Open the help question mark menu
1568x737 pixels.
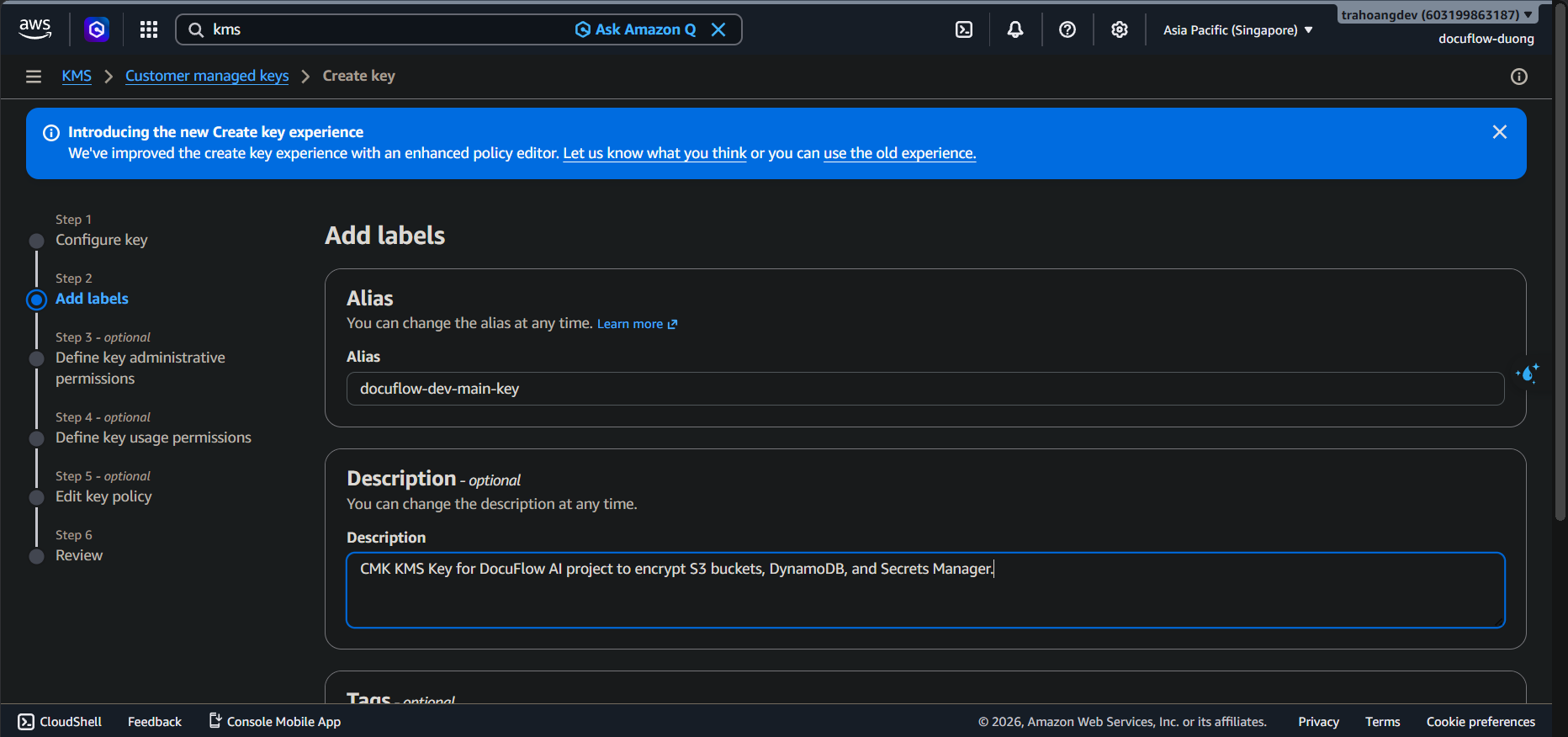[1067, 29]
